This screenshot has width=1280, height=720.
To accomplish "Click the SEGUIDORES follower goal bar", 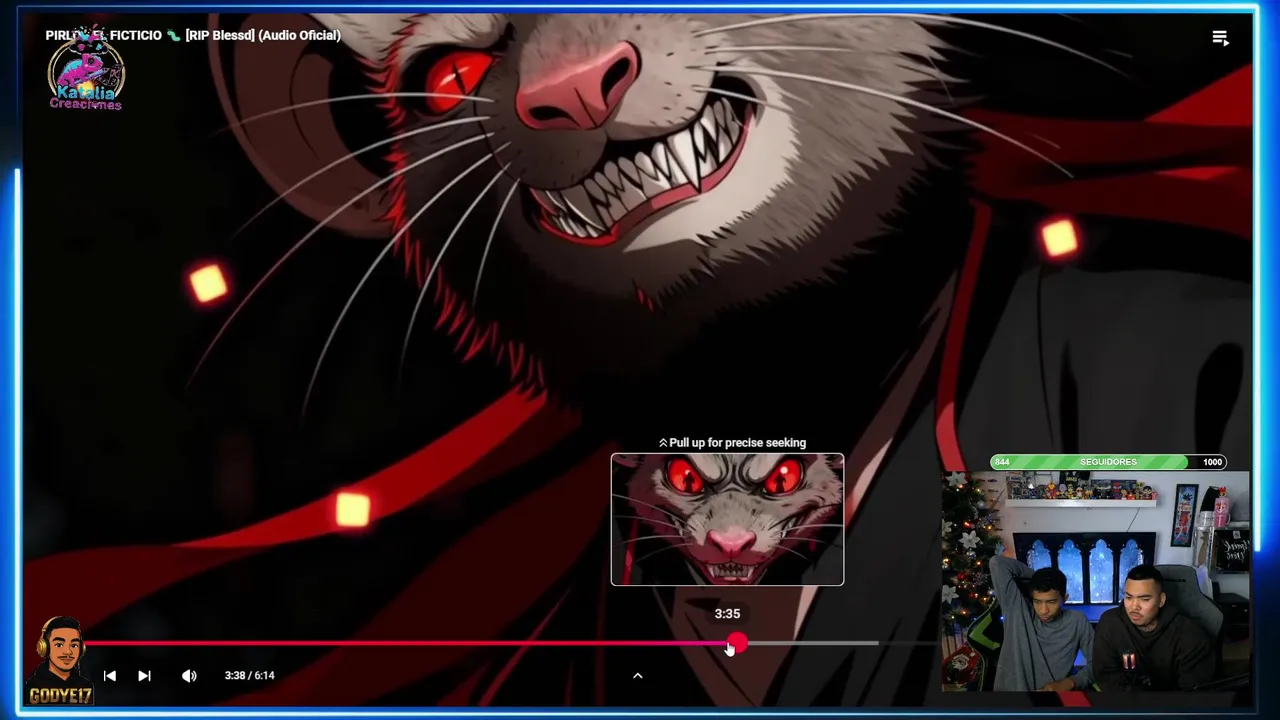I will [x=1108, y=462].
